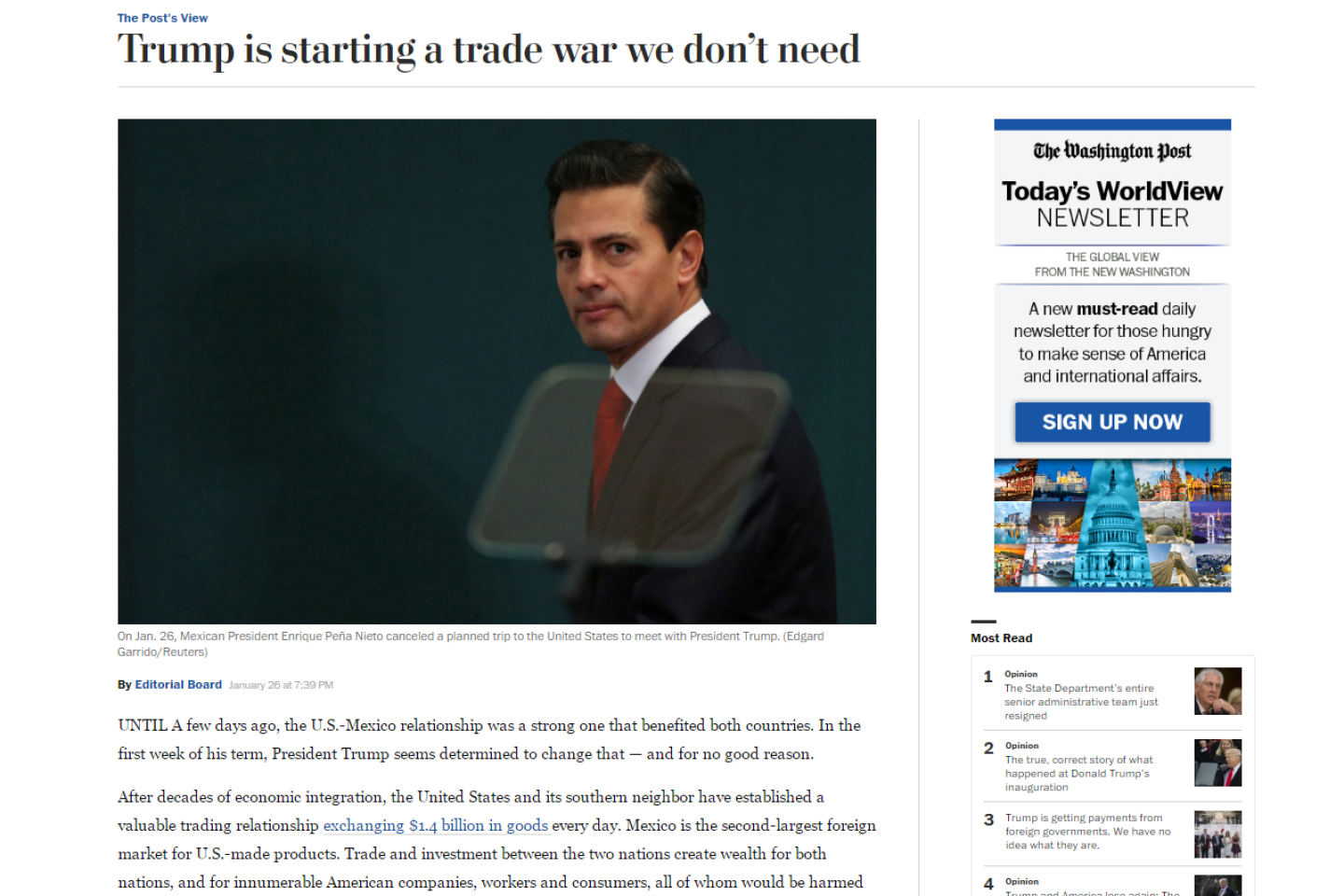Click the Most Read section heading

[1001, 638]
